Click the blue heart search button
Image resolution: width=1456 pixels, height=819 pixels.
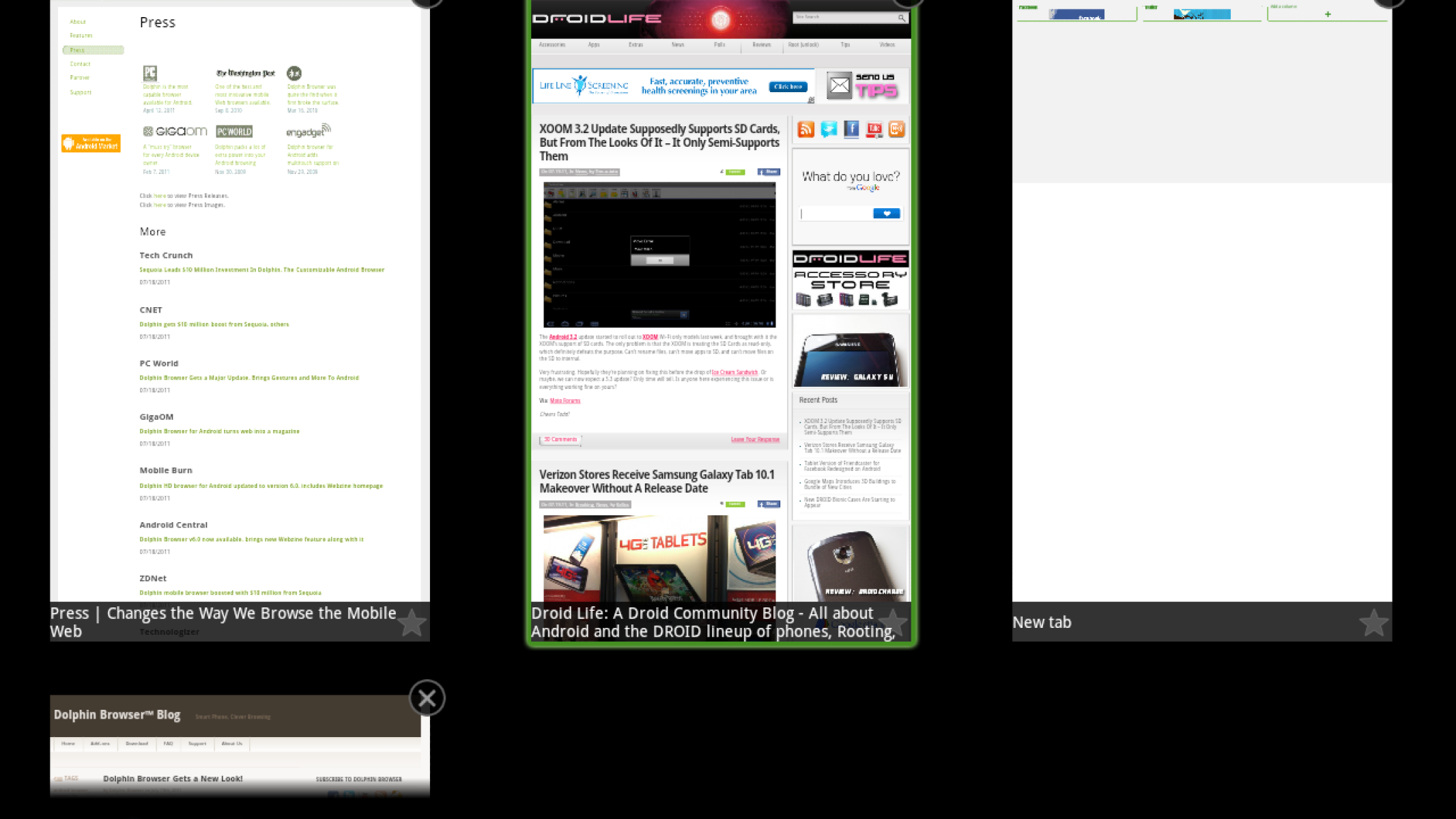(887, 214)
